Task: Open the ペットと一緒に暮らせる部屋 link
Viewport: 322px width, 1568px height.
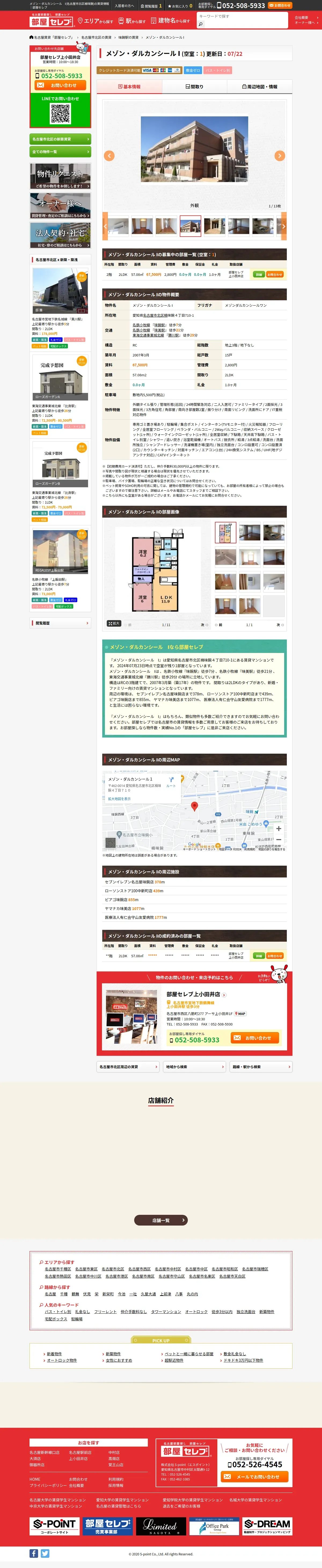Action: pyautogui.click(x=189, y=1354)
